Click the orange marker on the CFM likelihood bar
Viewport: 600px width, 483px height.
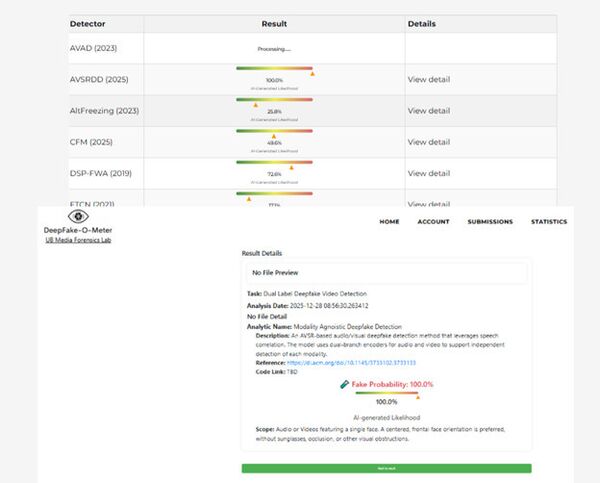[274, 135]
